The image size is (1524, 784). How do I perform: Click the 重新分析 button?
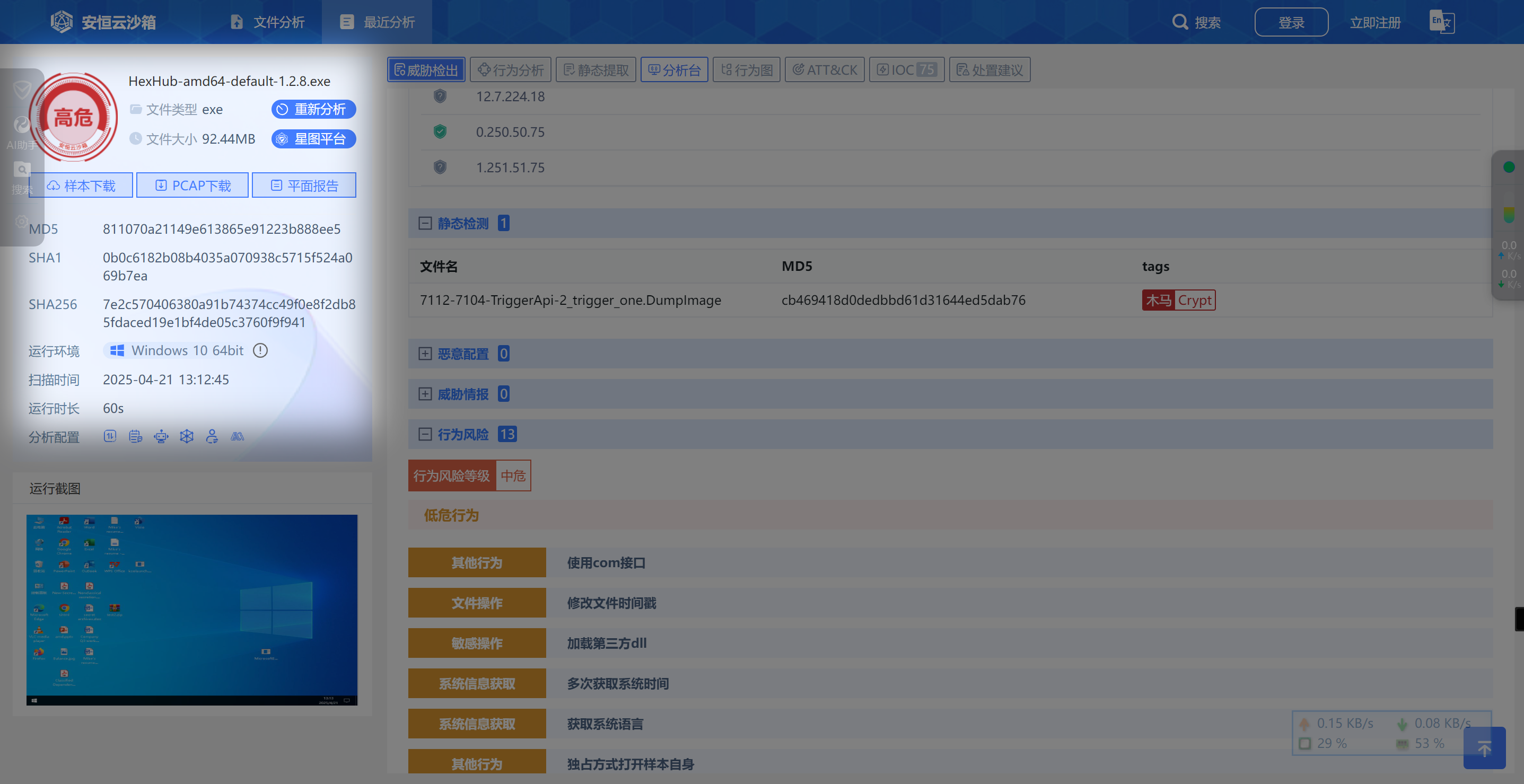pos(313,109)
